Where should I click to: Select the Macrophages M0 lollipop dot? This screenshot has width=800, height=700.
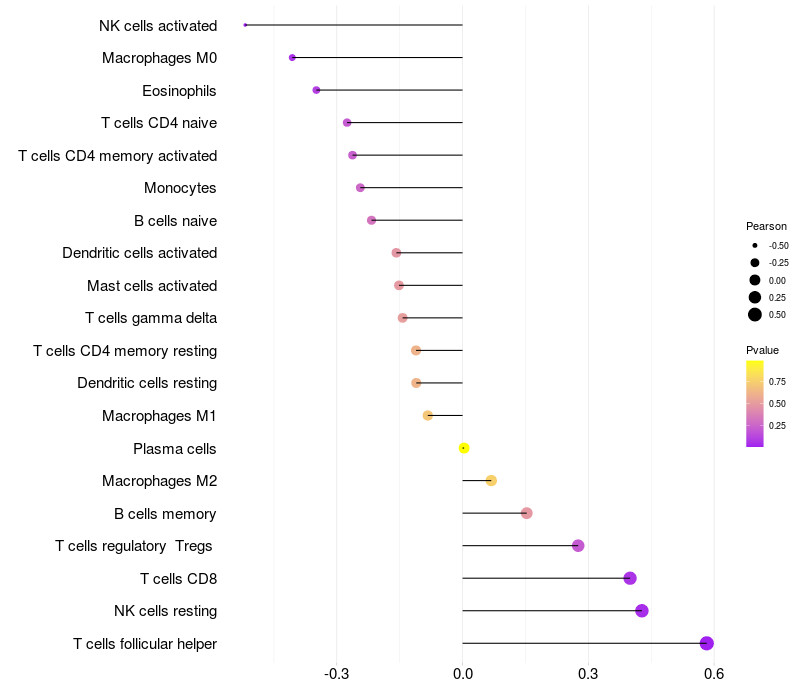click(292, 58)
